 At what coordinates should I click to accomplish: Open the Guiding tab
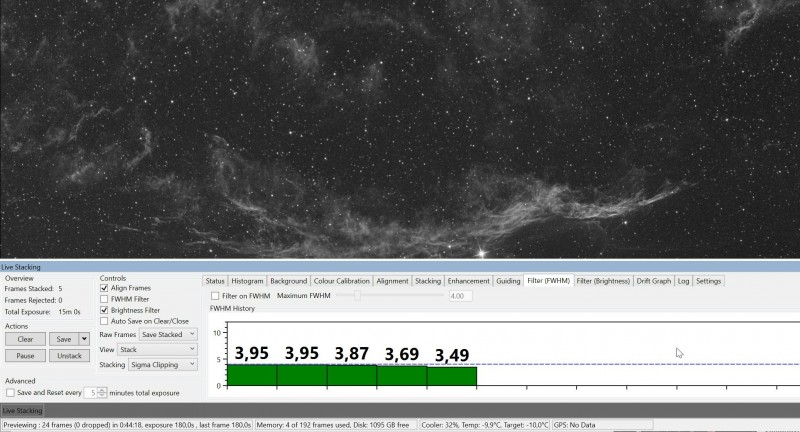click(x=508, y=281)
